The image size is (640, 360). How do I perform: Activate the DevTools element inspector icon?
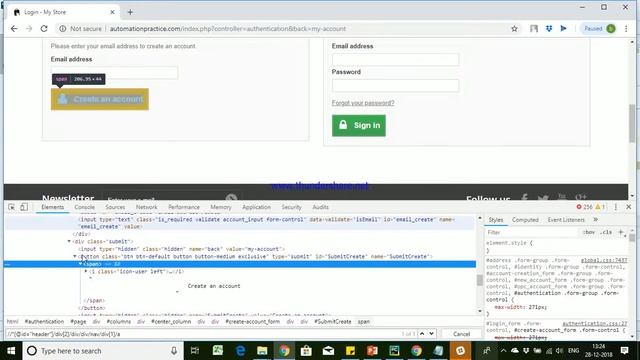pyautogui.click(x=11, y=207)
